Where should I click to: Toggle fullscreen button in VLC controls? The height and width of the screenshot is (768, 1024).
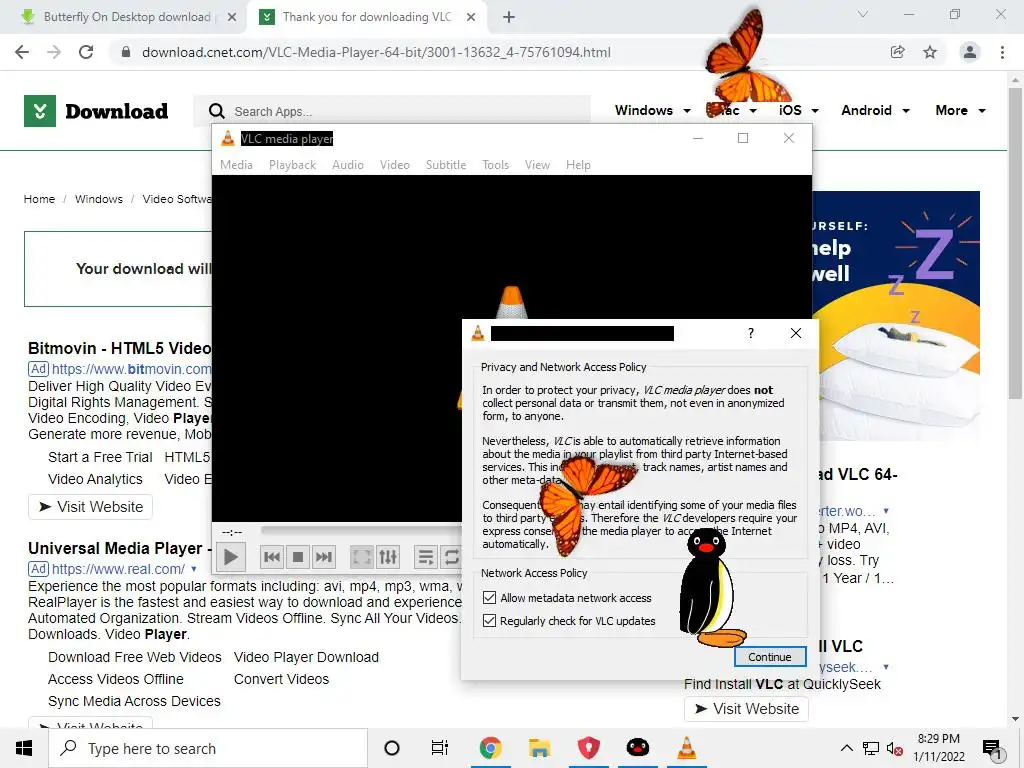362,557
